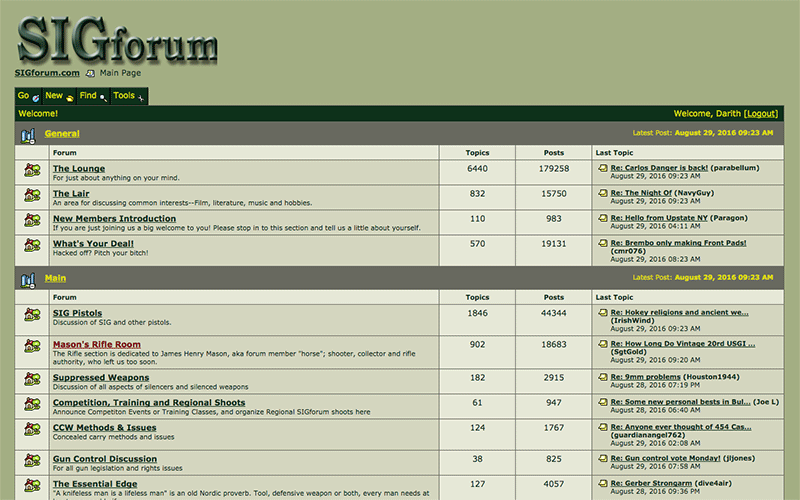Open 'Re: Anyone ever thought of 454 Cas...' topic

click(681, 427)
